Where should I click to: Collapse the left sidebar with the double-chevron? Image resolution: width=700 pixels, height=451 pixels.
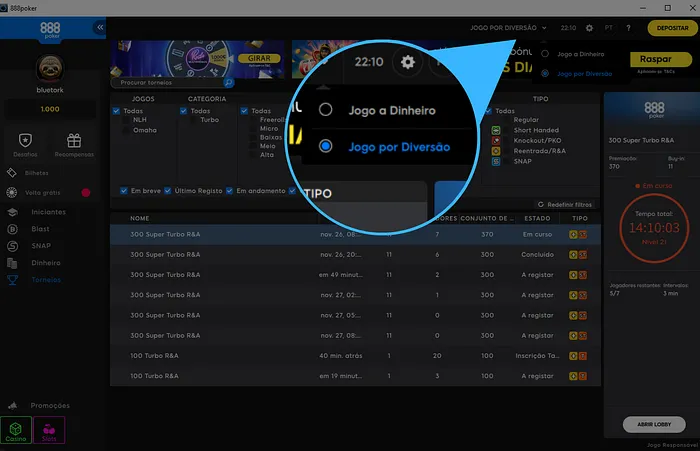100,27
